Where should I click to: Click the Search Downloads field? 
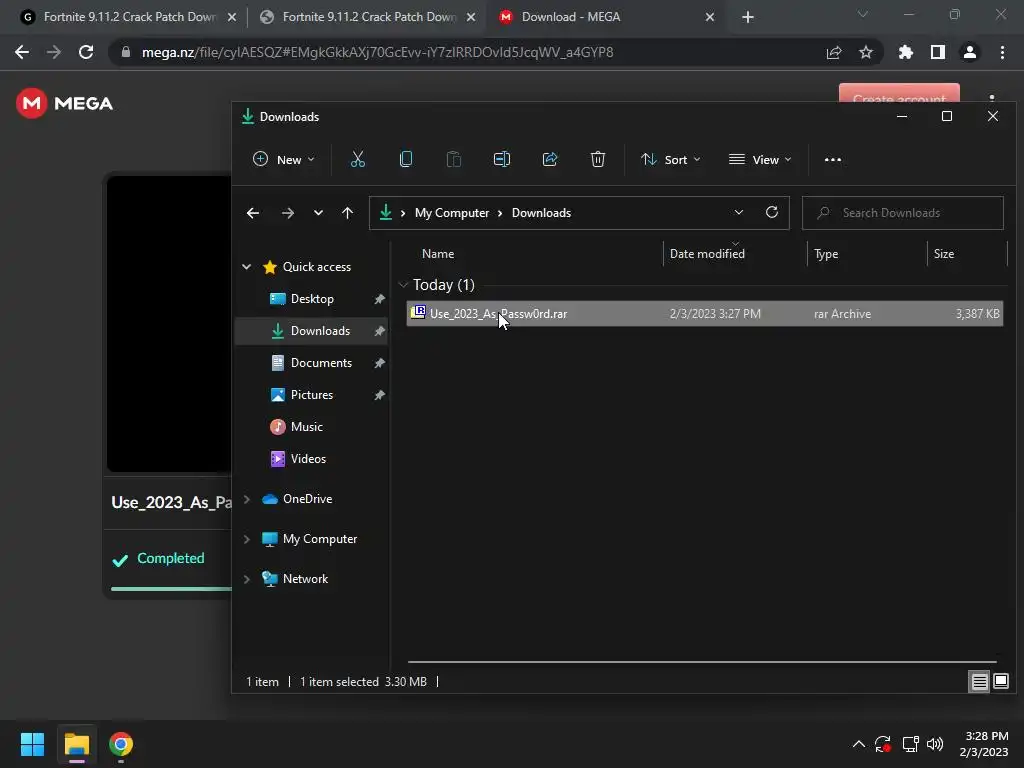[x=903, y=213]
